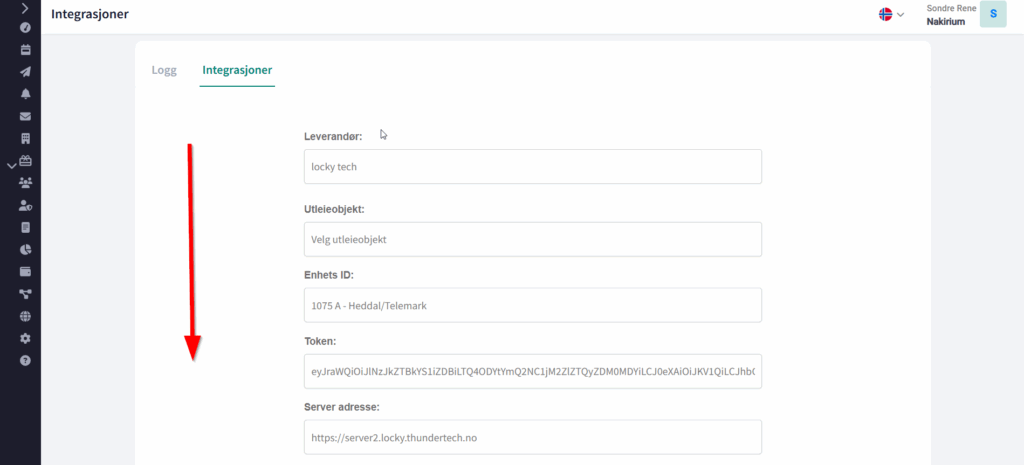Open the envelope mail icon in sidebar
Viewport: 1024px width, 465px height.
[25, 116]
